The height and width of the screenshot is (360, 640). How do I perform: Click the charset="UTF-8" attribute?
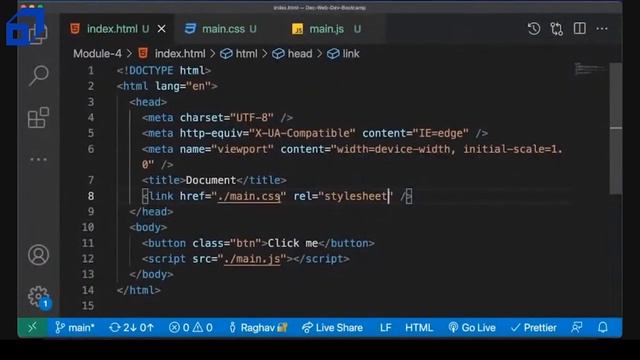227,118
